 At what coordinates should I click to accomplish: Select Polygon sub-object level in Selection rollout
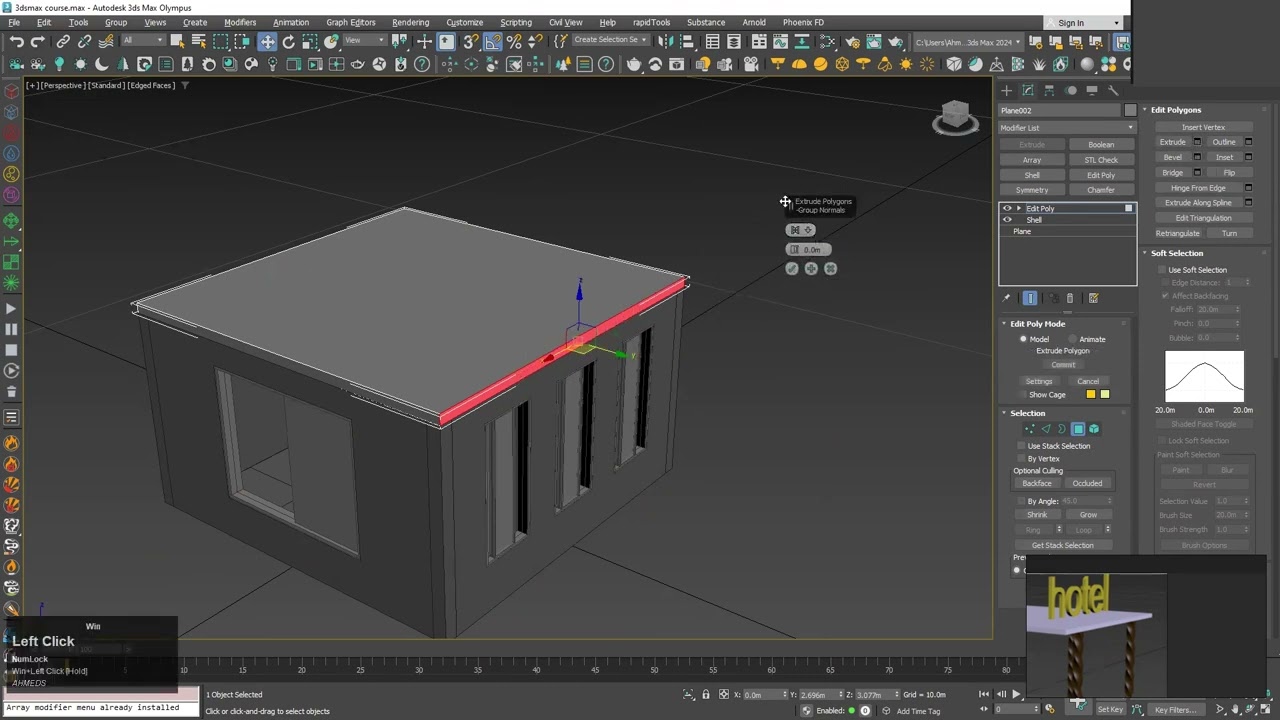pyautogui.click(x=1078, y=429)
